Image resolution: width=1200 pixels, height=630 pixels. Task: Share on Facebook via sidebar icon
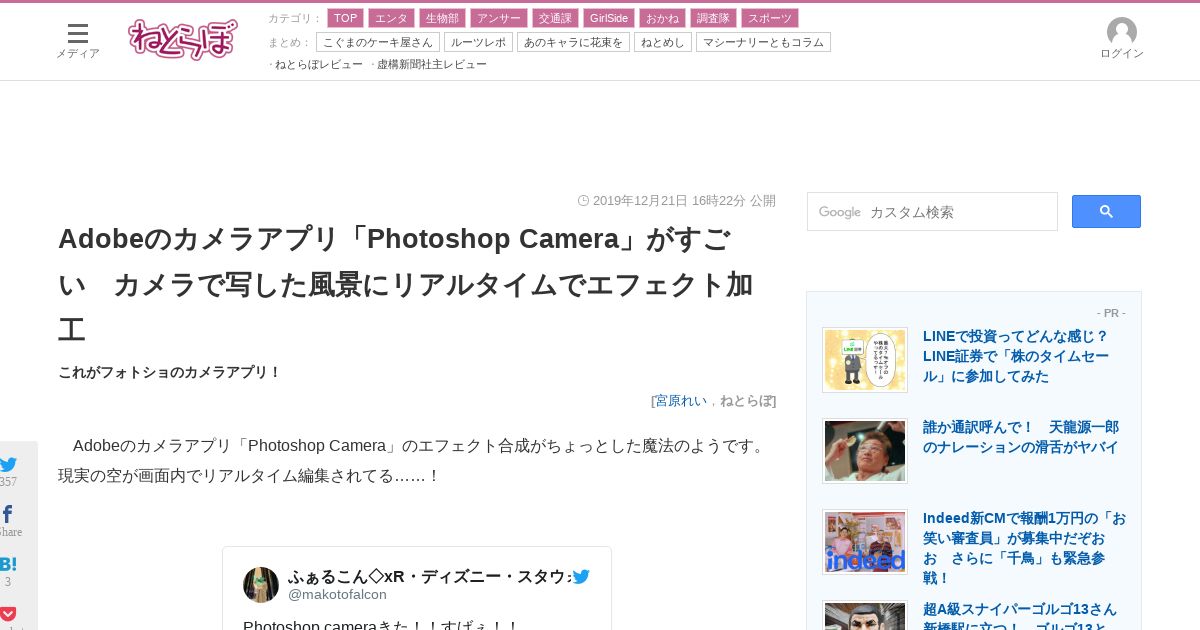pyautogui.click(x=7, y=514)
